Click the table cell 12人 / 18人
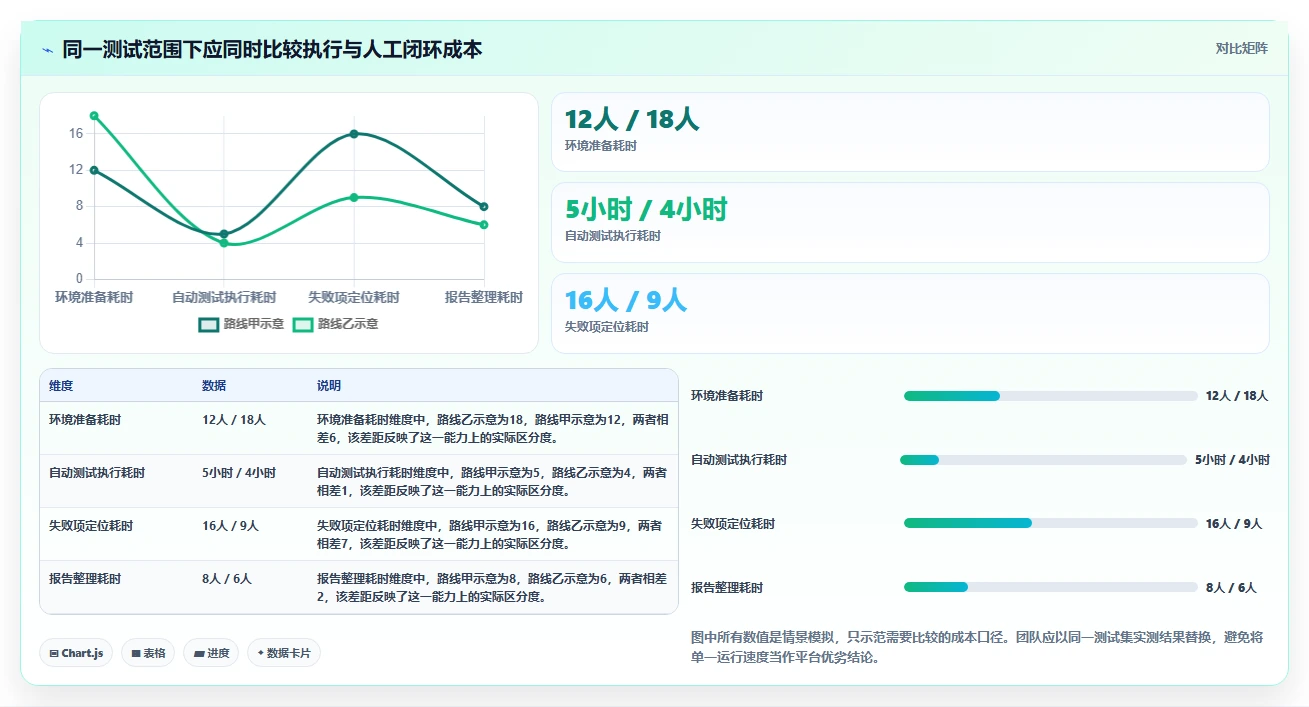 [x=234, y=420]
